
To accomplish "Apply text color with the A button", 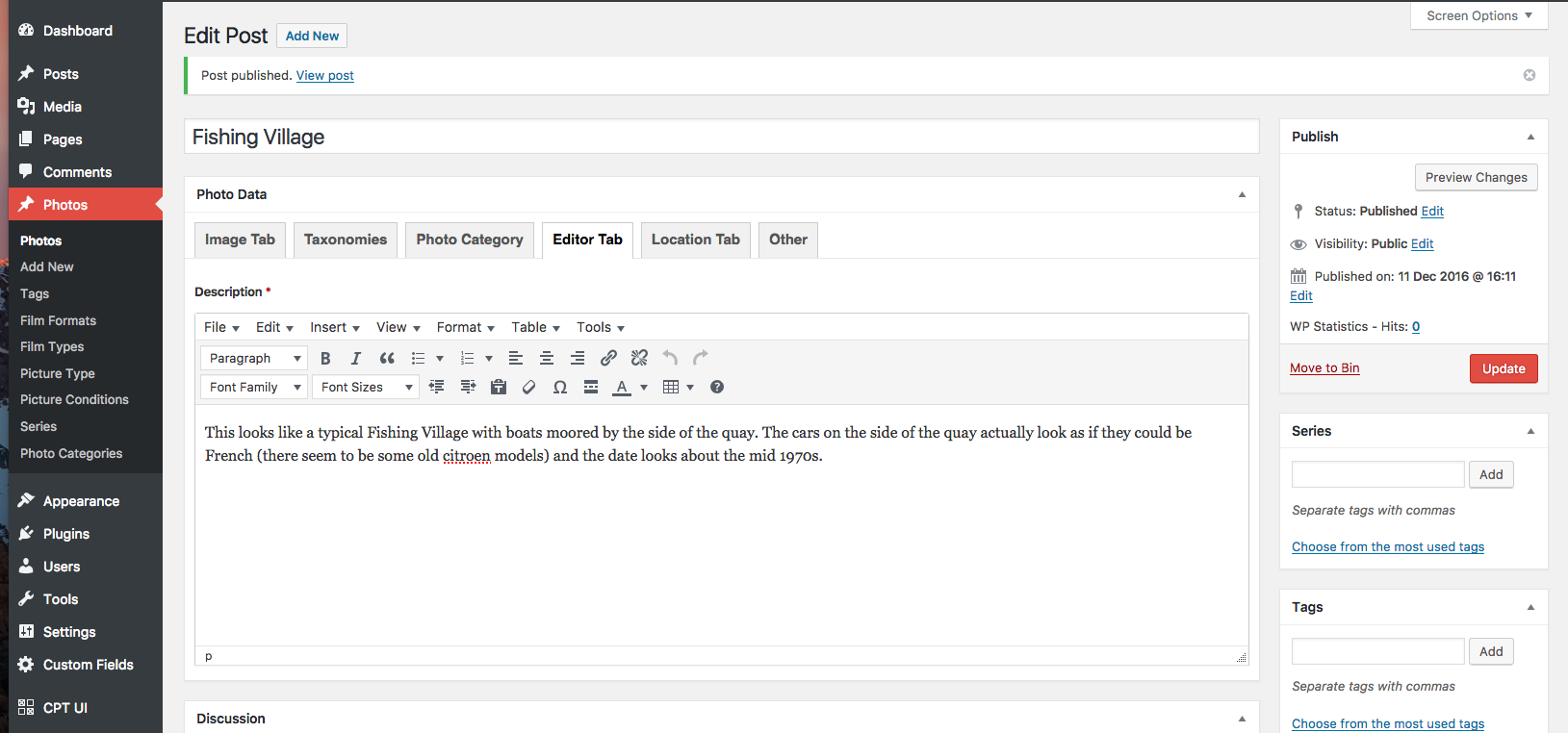I will pyautogui.click(x=623, y=387).
